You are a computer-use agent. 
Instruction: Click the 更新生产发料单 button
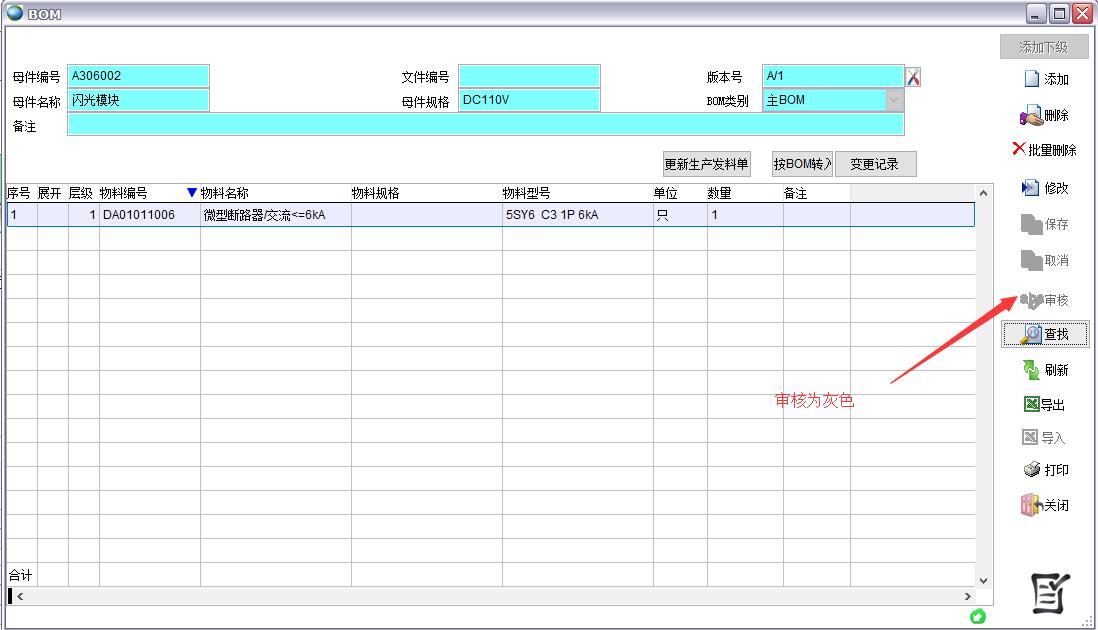706,165
